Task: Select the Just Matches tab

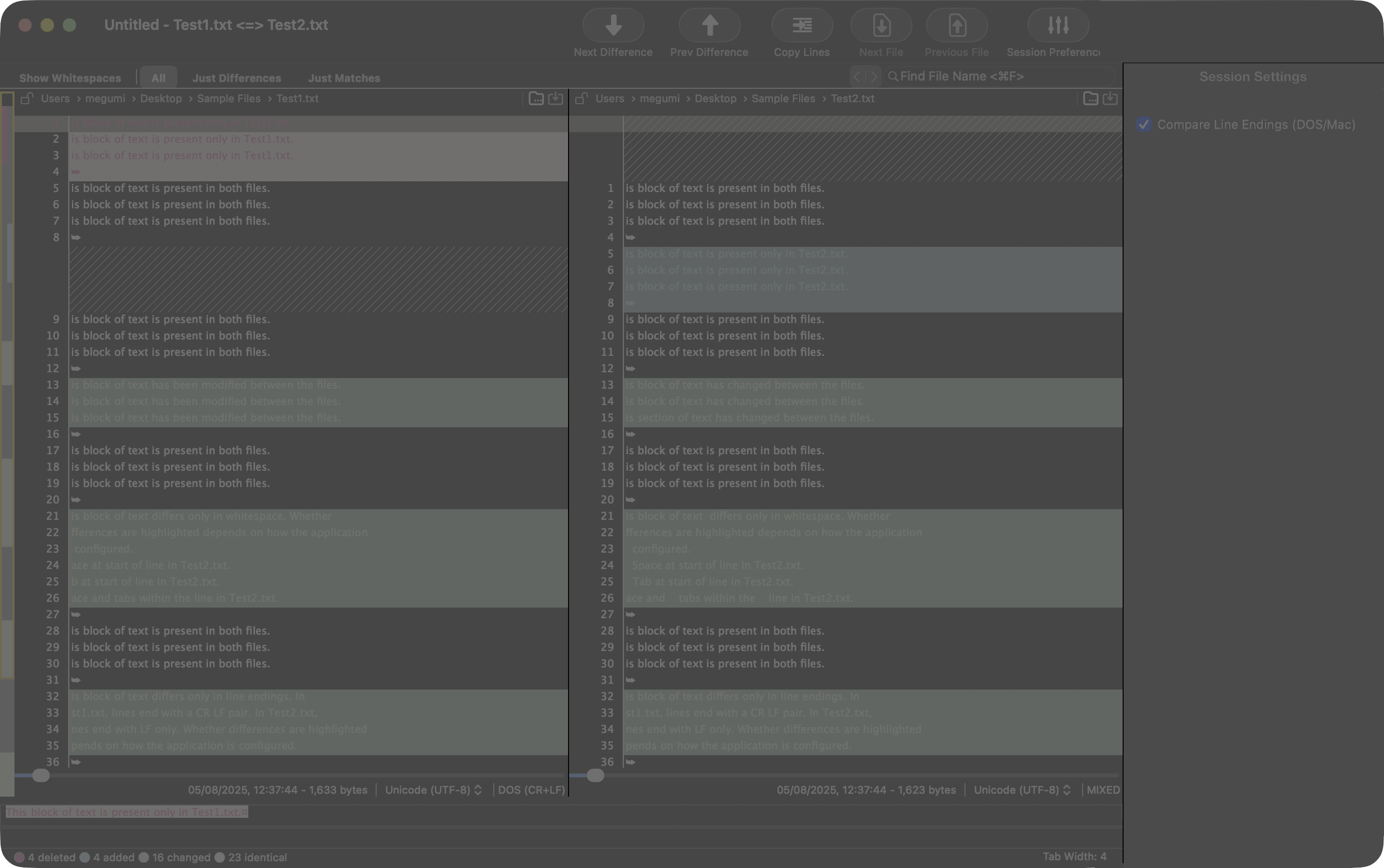Action: point(344,78)
